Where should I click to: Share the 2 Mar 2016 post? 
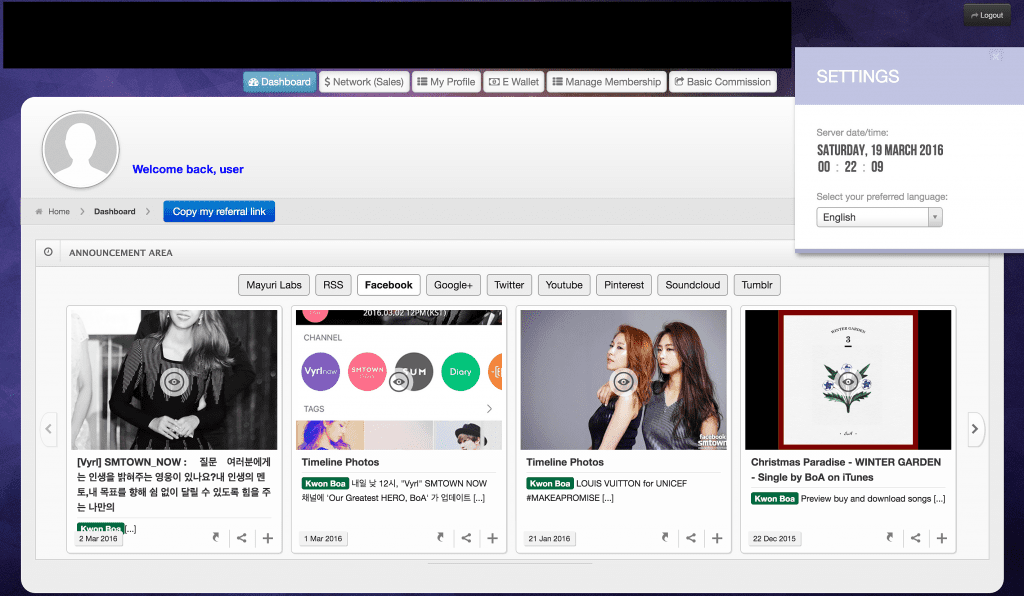pyautogui.click(x=242, y=538)
